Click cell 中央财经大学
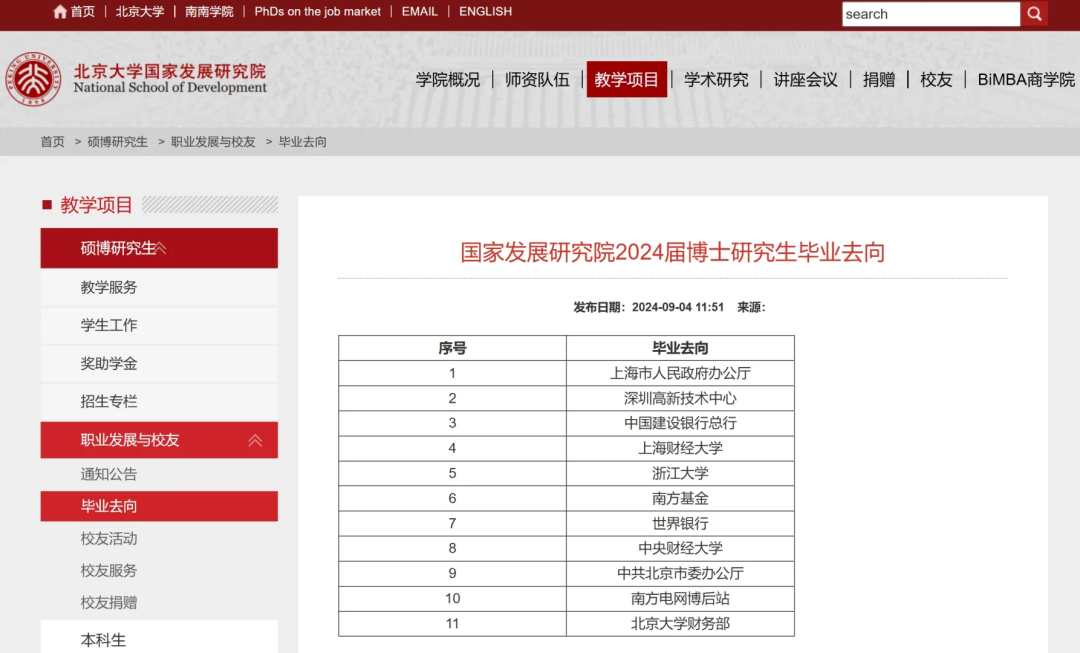This screenshot has width=1080, height=653. tap(681, 548)
